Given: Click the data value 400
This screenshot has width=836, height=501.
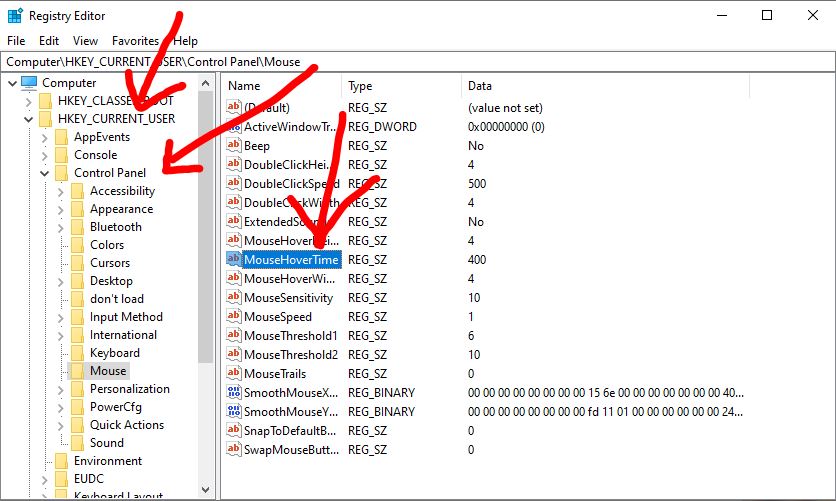Looking at the screenshot, I should (477, 260).
